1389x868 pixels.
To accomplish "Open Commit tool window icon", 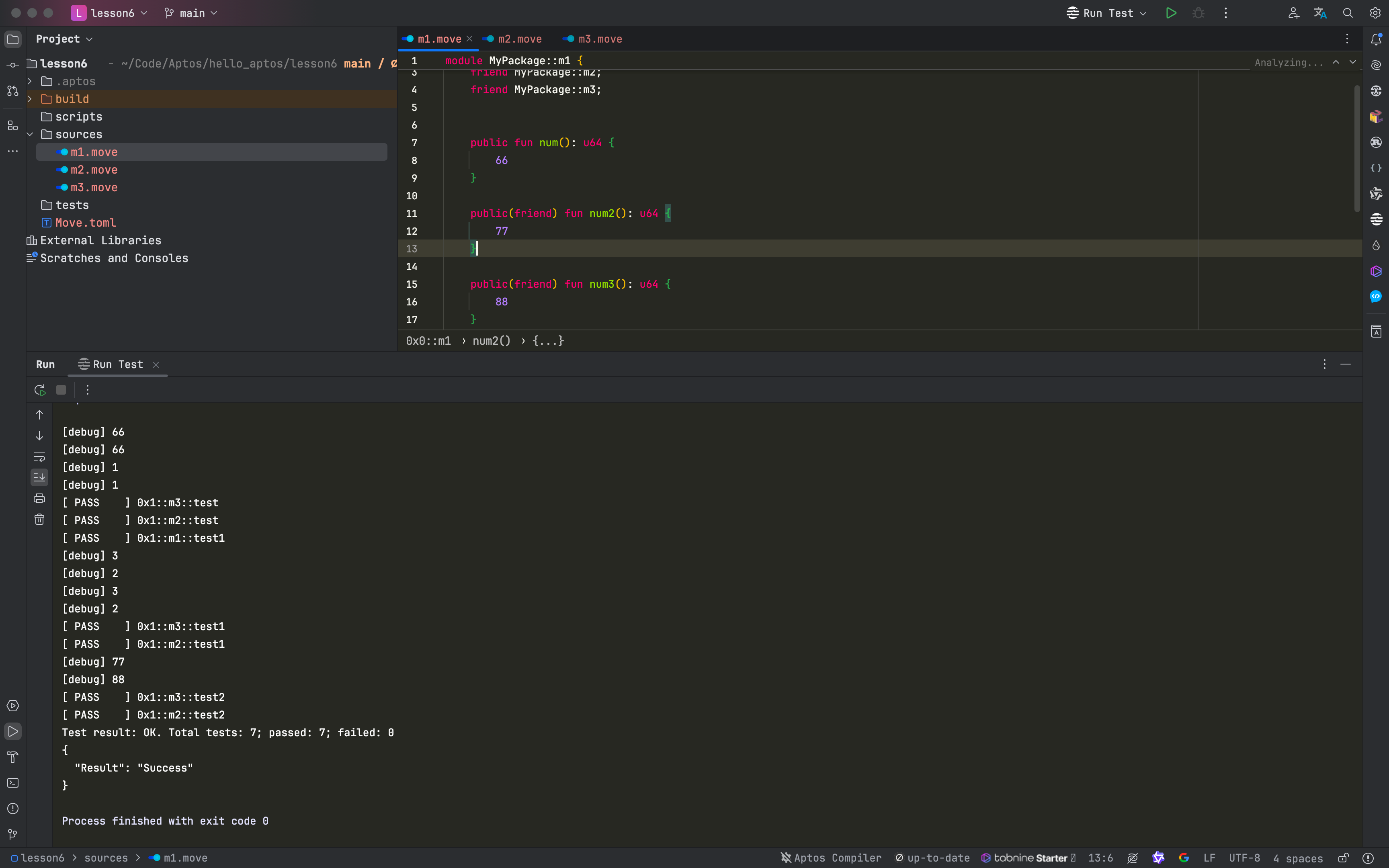I will [x=12, y=65].
